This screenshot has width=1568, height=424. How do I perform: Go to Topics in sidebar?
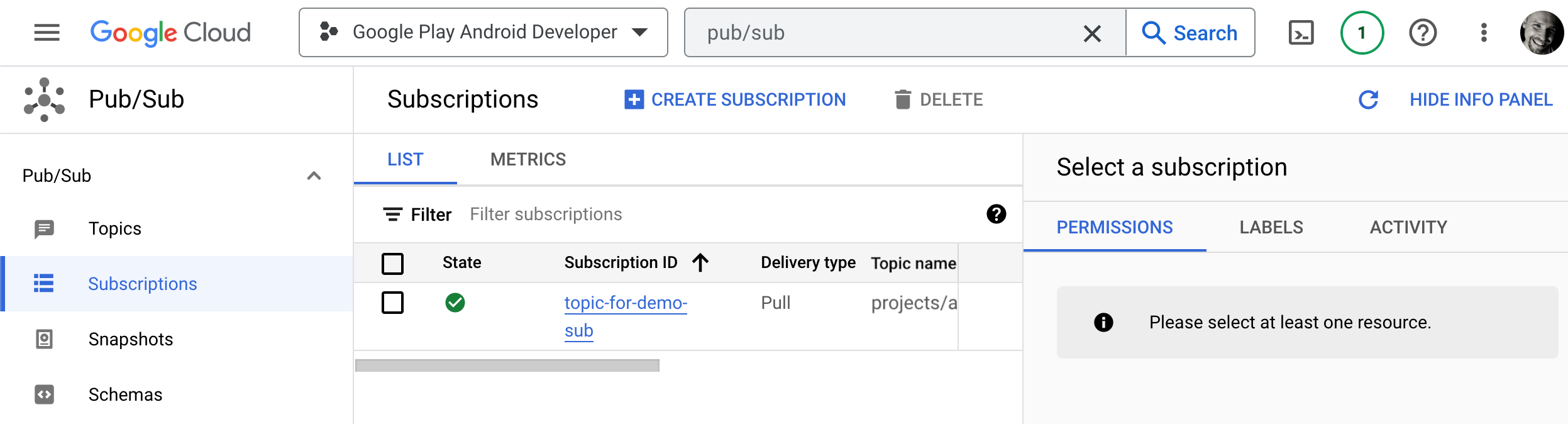pos(114,228)
